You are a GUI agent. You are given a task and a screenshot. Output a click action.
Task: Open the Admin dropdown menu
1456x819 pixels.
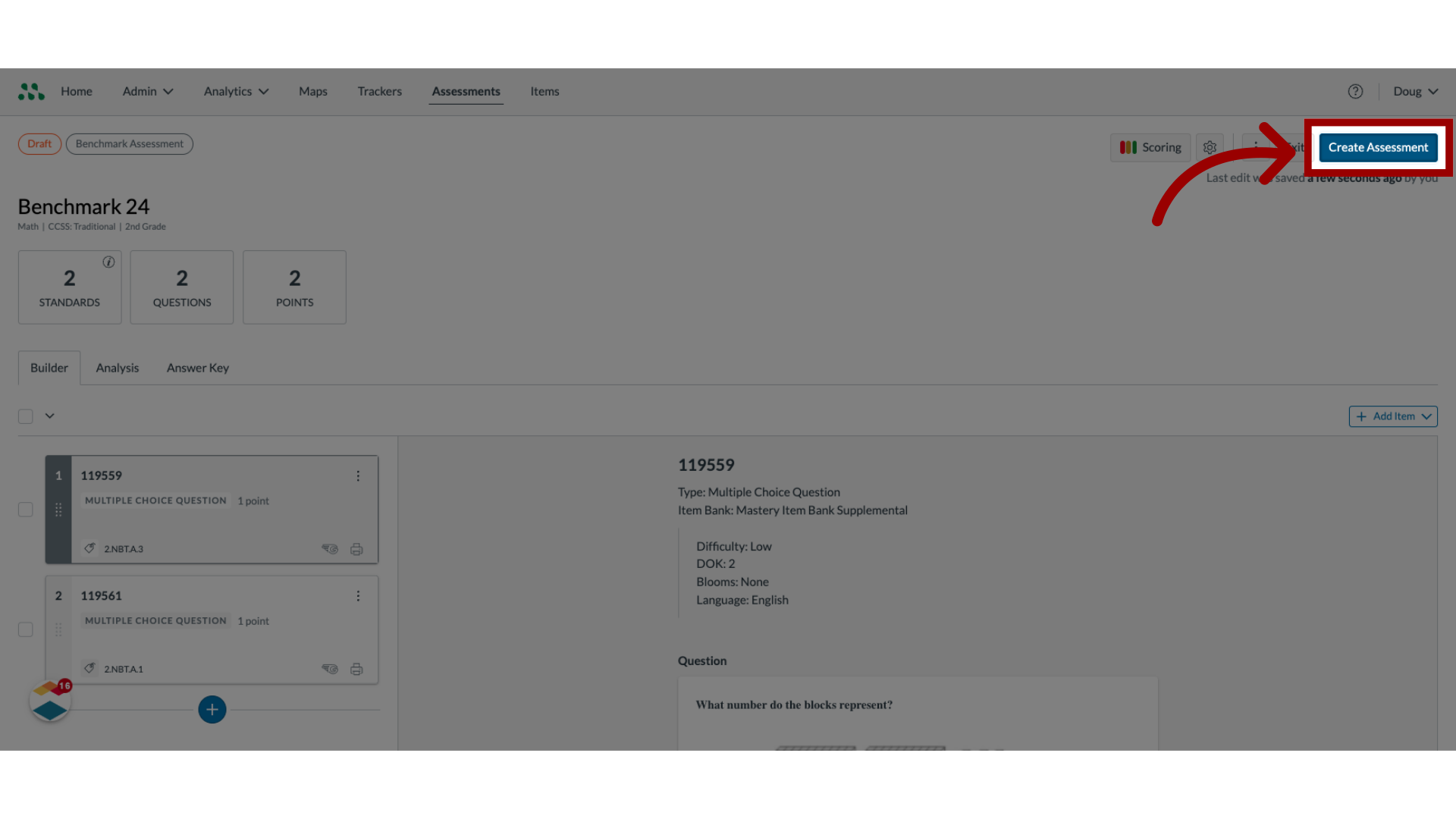tap(147, 91)
